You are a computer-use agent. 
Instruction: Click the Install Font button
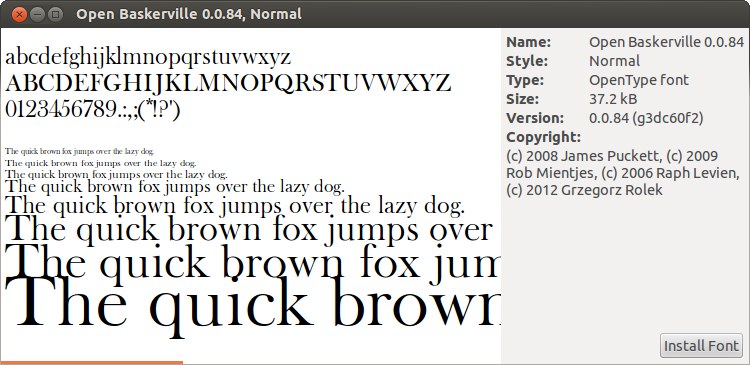(701, 345)
